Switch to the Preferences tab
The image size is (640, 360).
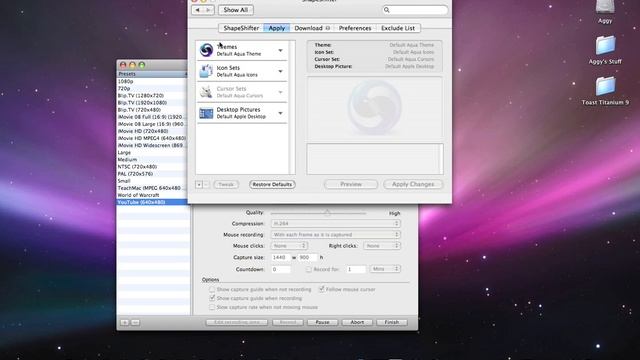(355, 28)
